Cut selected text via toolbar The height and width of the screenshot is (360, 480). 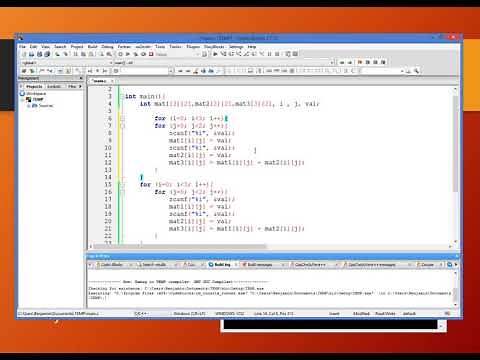tap(76, 54)
